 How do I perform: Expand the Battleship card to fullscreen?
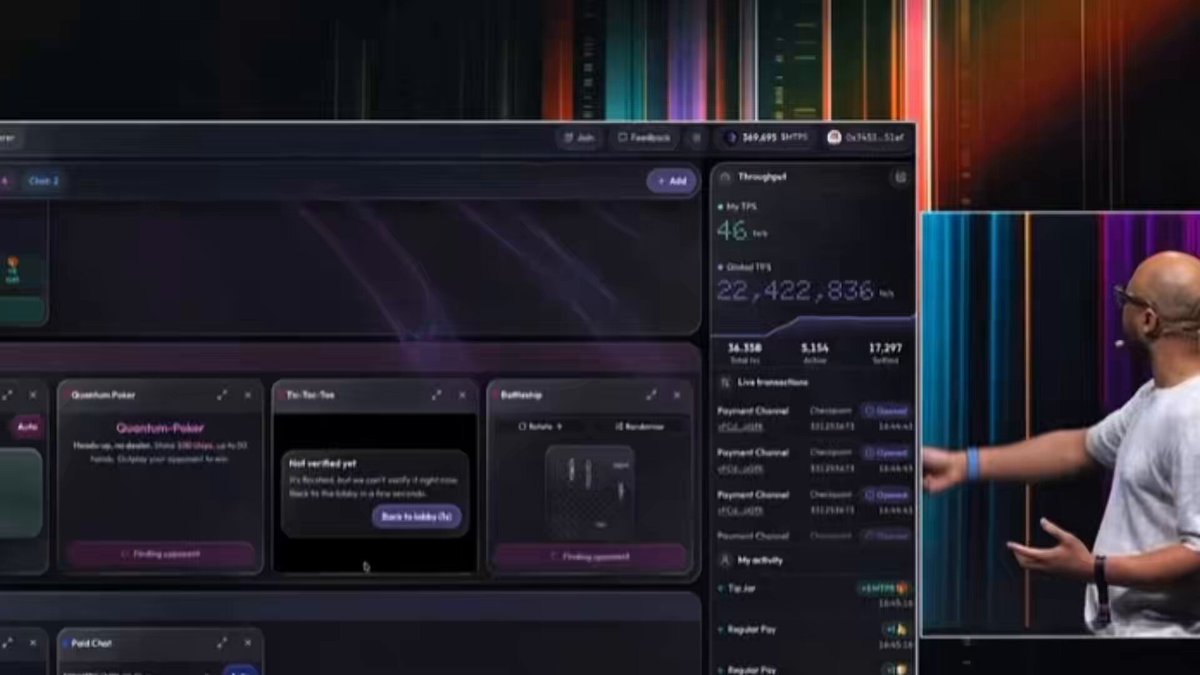[x=651, y=395]
